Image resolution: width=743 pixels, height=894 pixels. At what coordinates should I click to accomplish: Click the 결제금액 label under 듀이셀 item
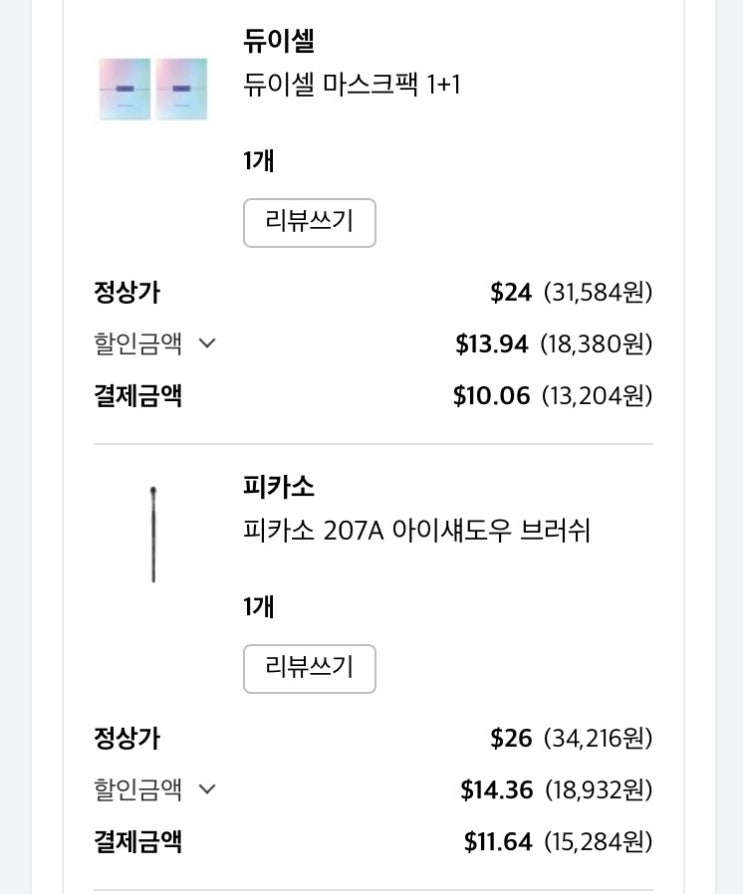point(138,395)
